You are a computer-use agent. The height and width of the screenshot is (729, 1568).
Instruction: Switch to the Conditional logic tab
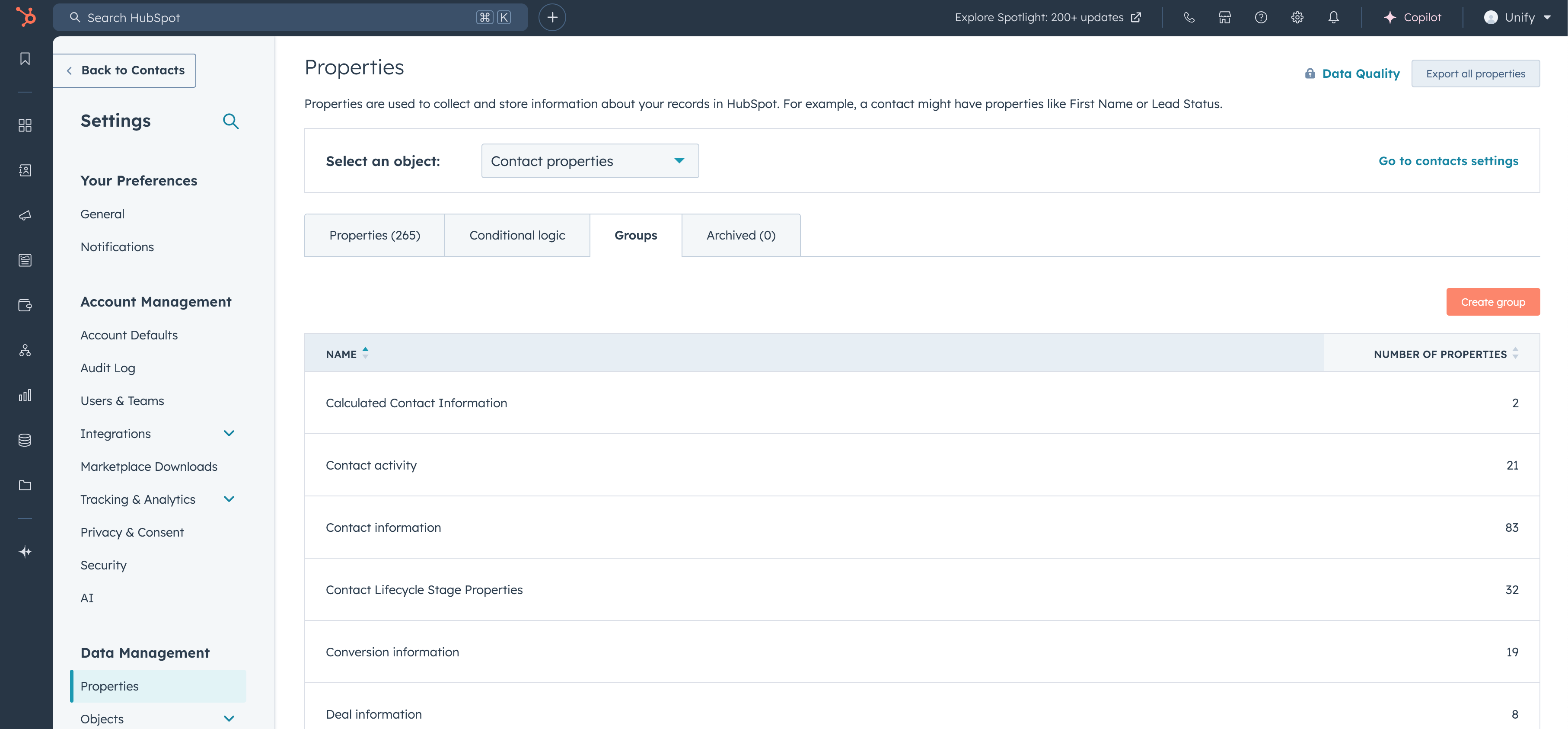point(517,236)
